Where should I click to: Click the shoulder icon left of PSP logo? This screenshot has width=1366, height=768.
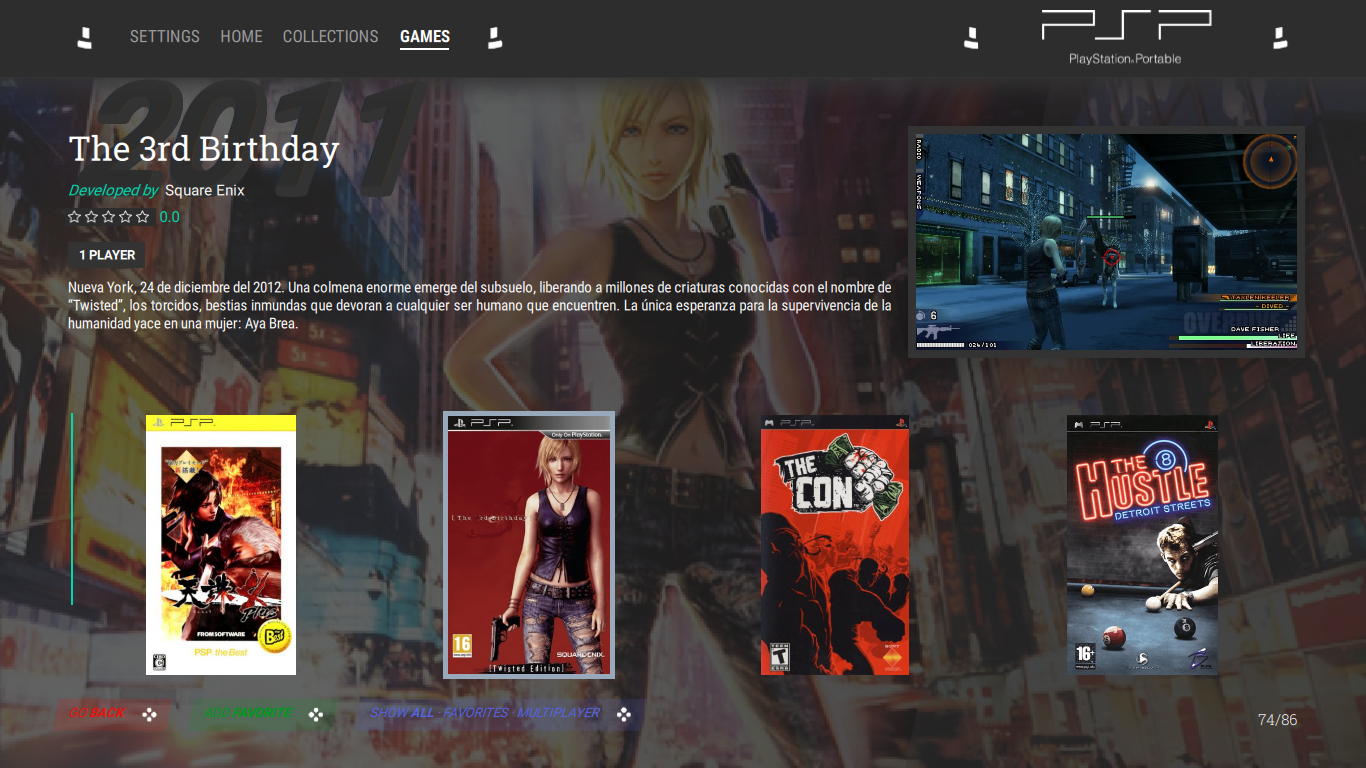(971, 38)
